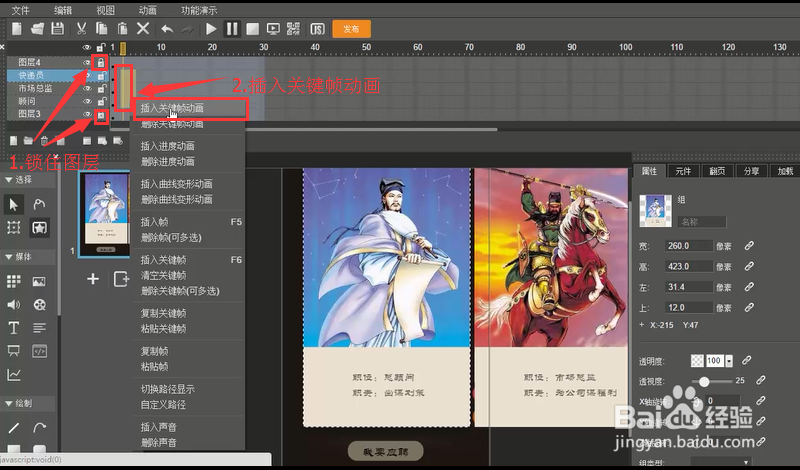Image resolution: width=800 pixels, height=470 pixels.
Task: Create a layer folder below the layer list
Action: 28,140
